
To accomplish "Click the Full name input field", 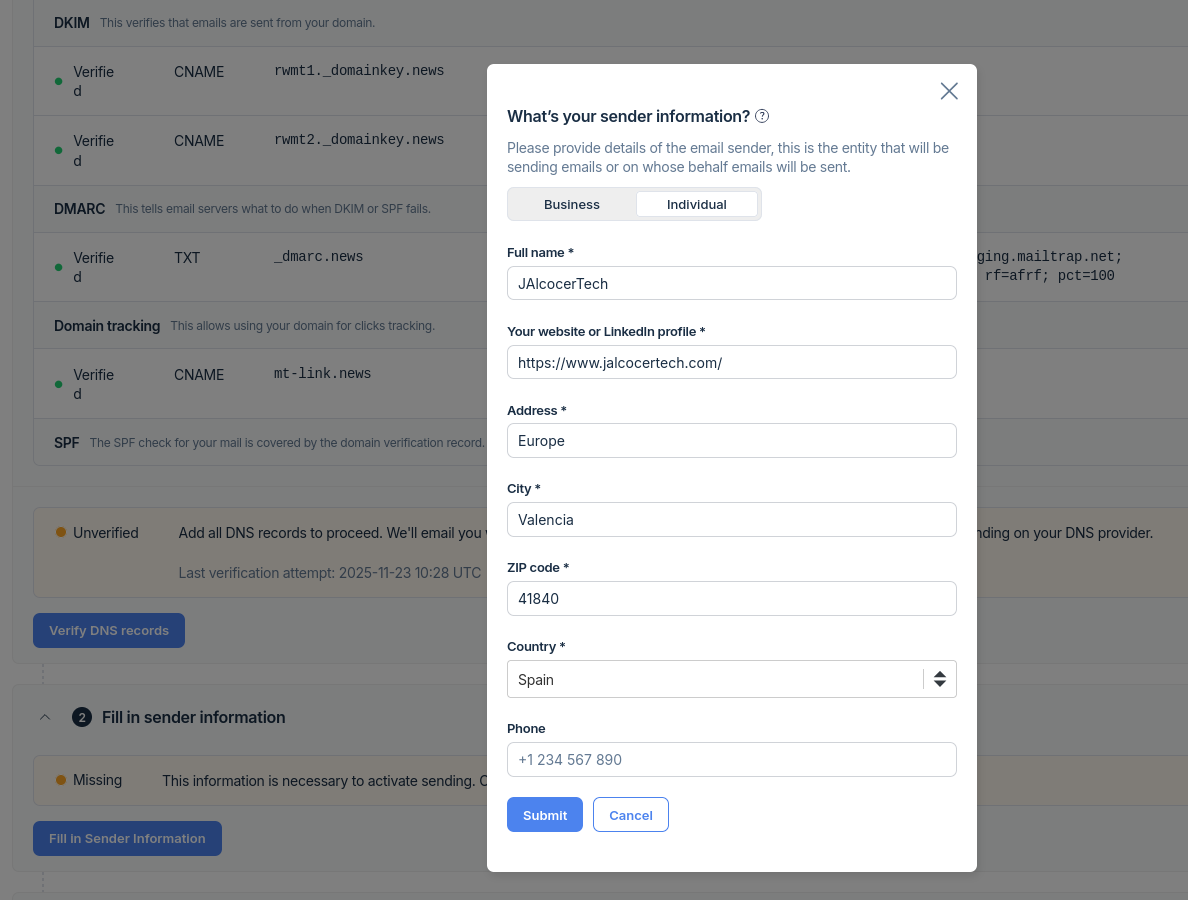I will pyautogui.click(x=731, y=283).
